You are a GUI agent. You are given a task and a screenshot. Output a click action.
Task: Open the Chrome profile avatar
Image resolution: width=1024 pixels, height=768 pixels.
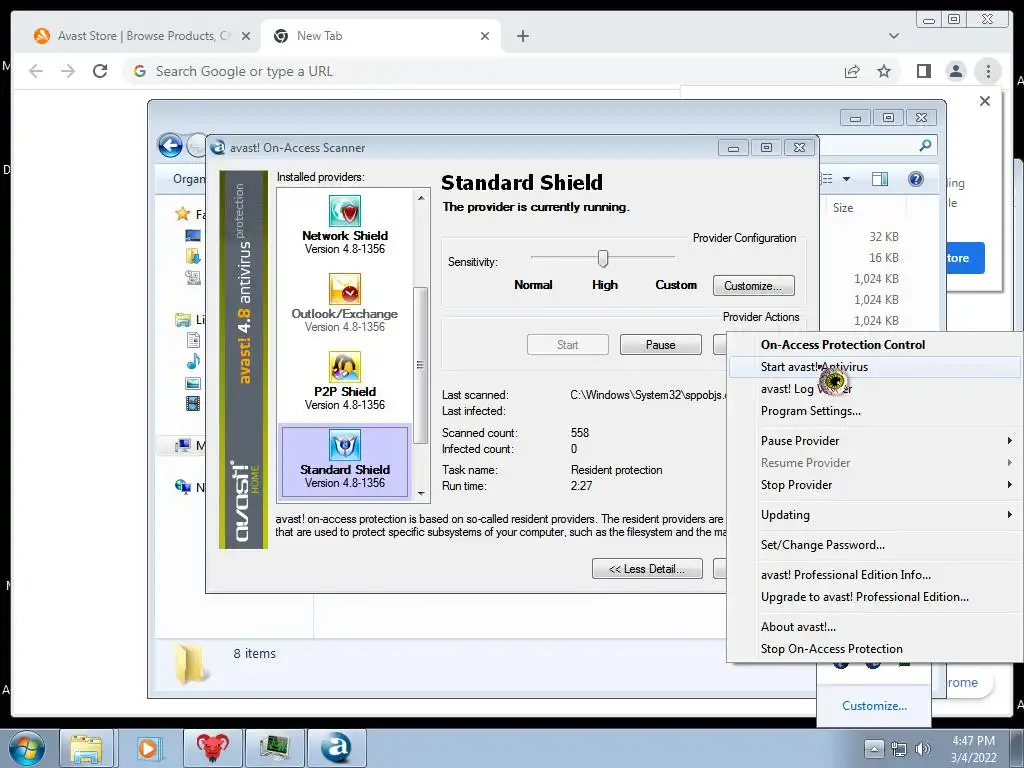955,71
